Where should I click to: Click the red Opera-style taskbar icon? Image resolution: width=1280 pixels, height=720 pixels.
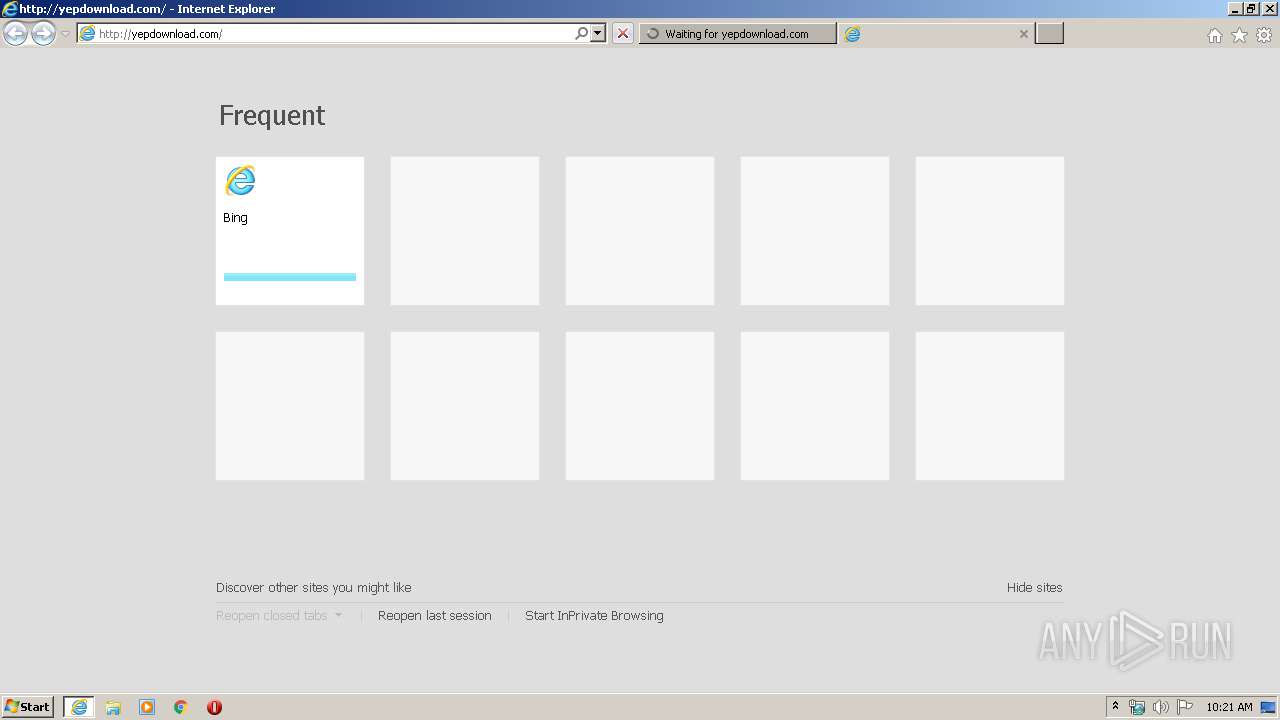point(214,707)
